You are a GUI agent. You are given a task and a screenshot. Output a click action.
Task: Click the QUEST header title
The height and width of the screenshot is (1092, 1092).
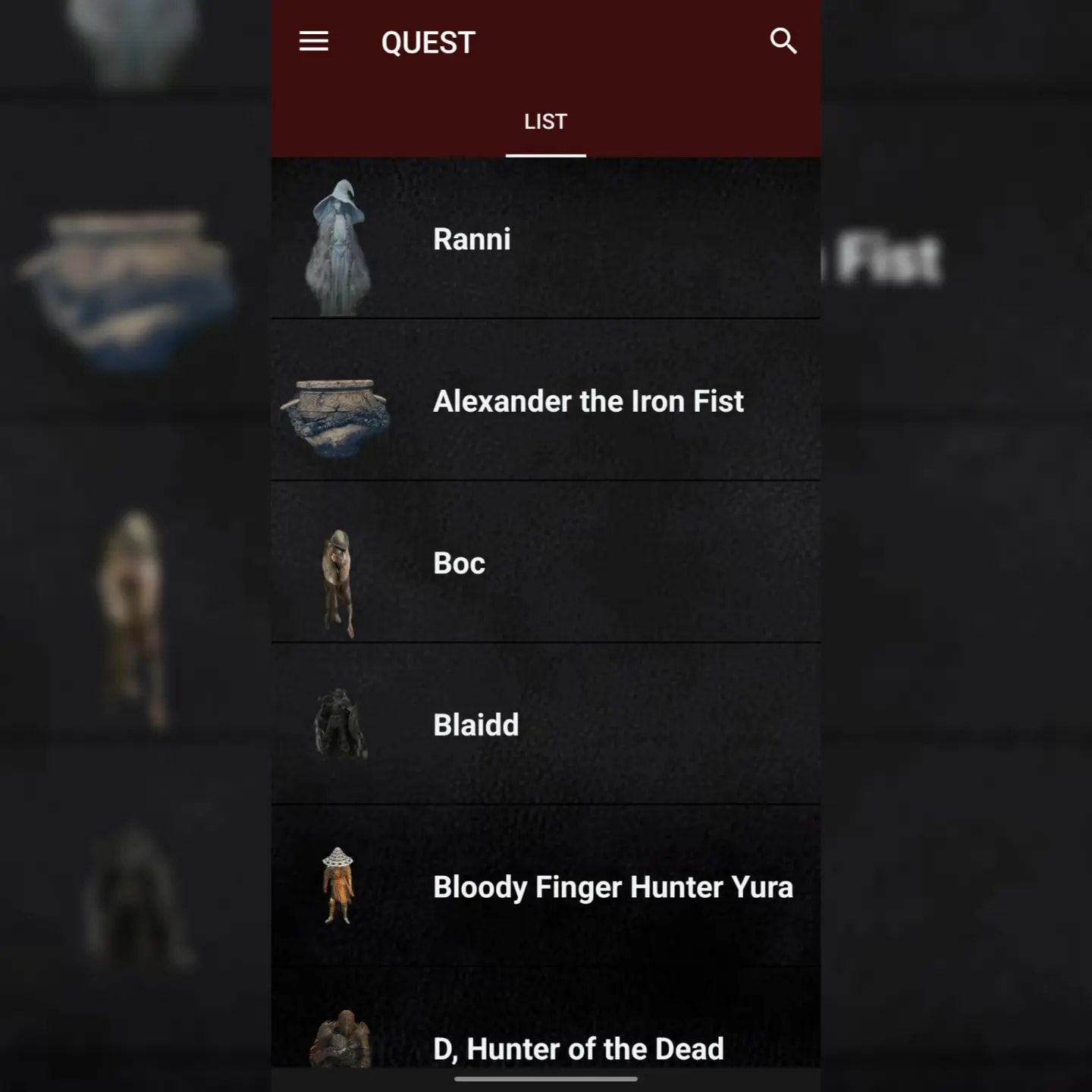(428, 42)
